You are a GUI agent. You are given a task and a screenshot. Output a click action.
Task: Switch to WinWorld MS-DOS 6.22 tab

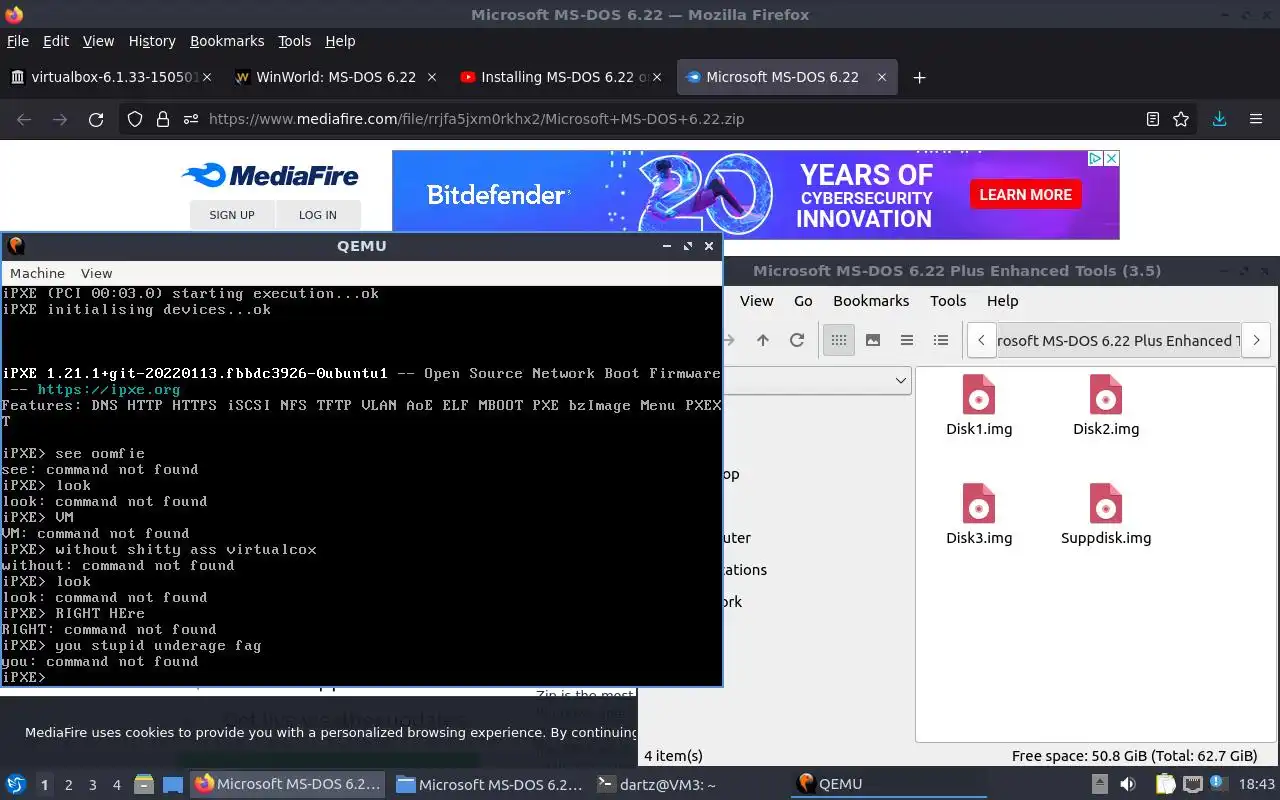coord(336,77)
